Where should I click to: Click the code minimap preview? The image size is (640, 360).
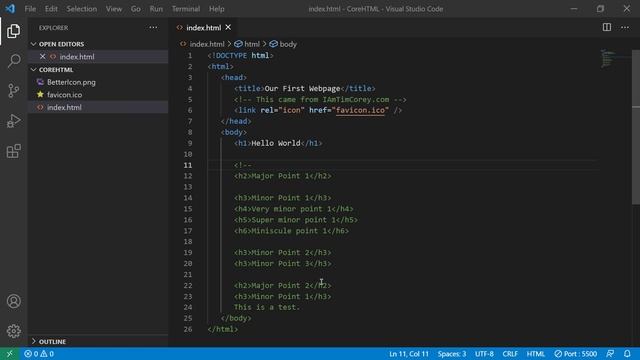pos(608,59)
